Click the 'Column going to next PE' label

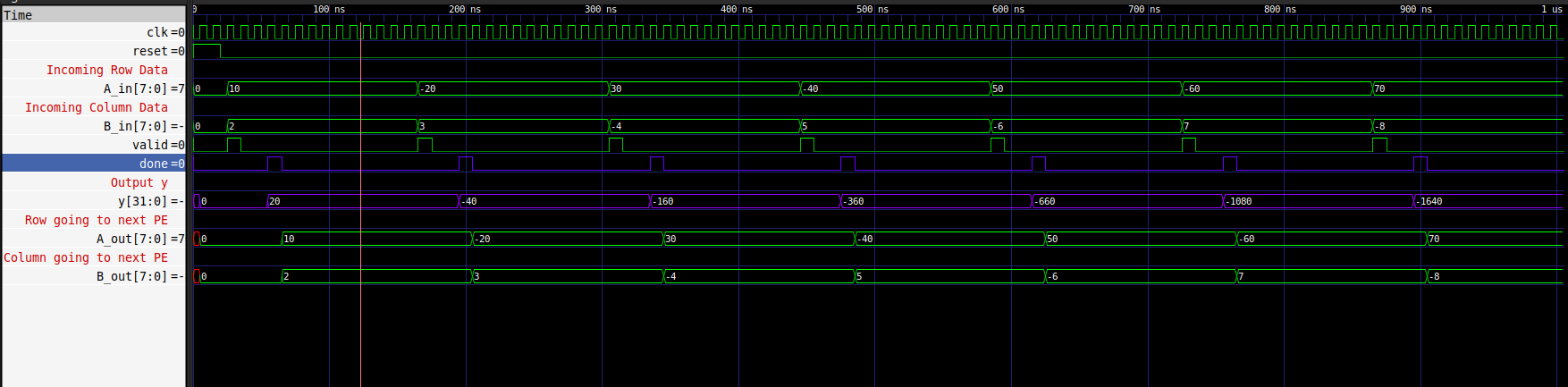coord(86,257)
